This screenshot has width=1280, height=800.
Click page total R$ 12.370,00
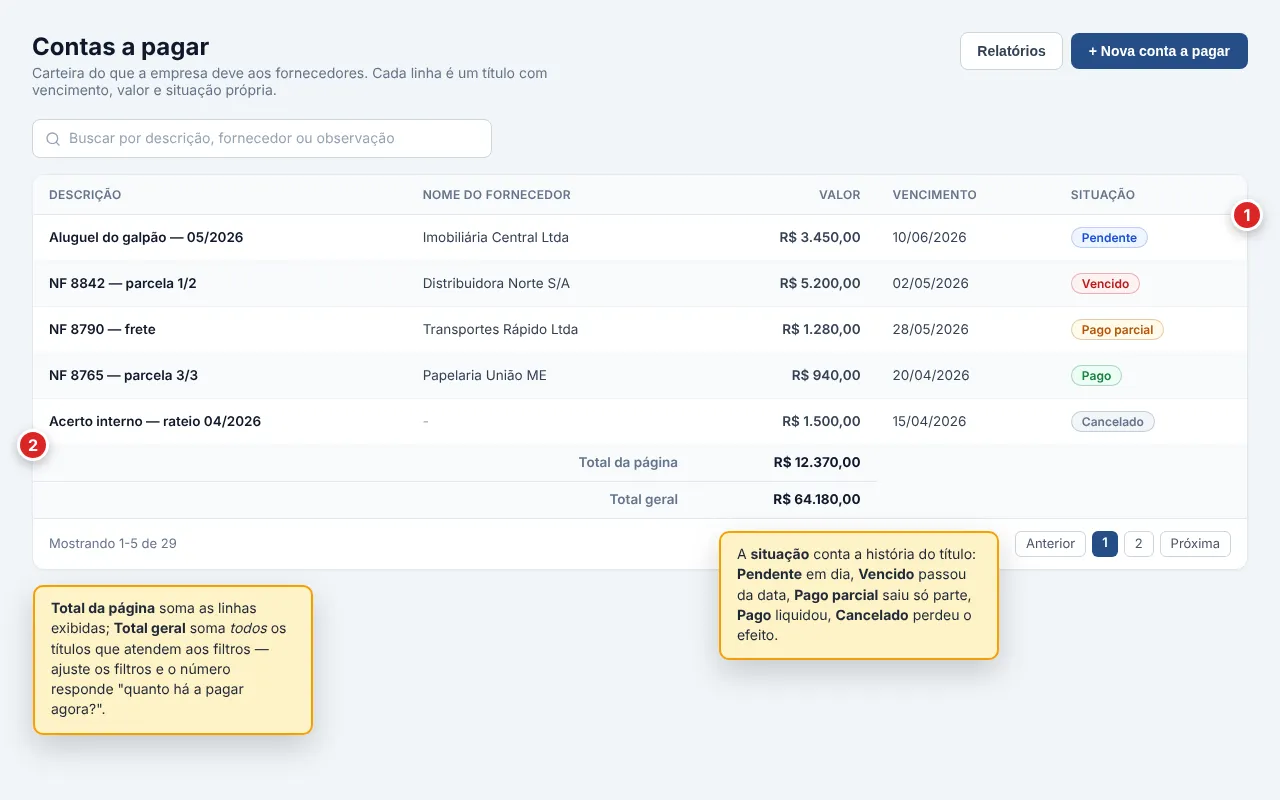tap(817, 463)
